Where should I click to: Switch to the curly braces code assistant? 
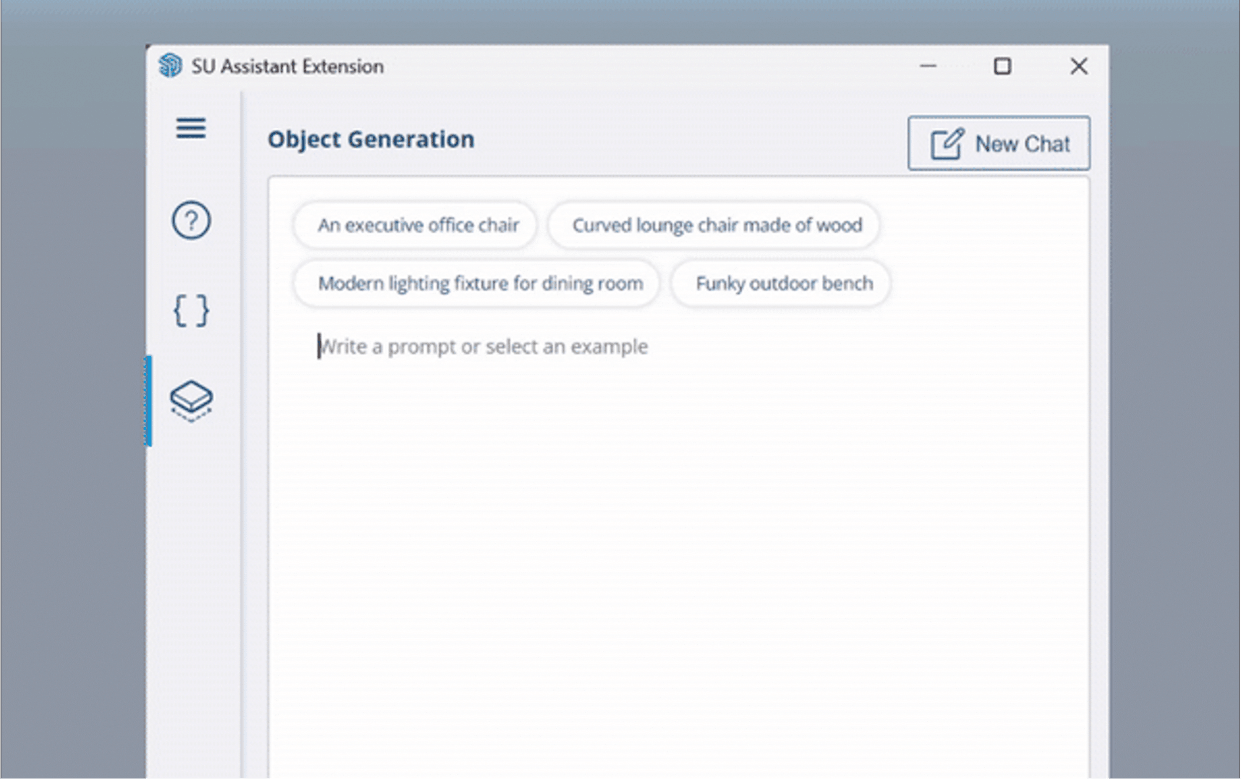[191, 311]
